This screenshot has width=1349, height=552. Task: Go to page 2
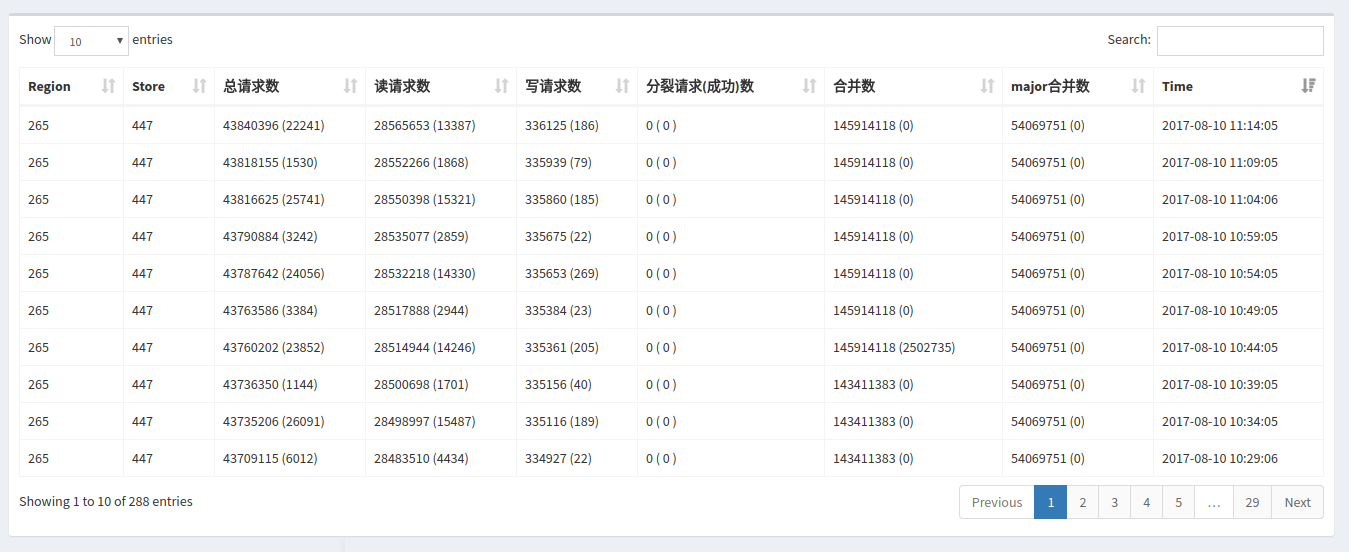tap(1082, 502)
